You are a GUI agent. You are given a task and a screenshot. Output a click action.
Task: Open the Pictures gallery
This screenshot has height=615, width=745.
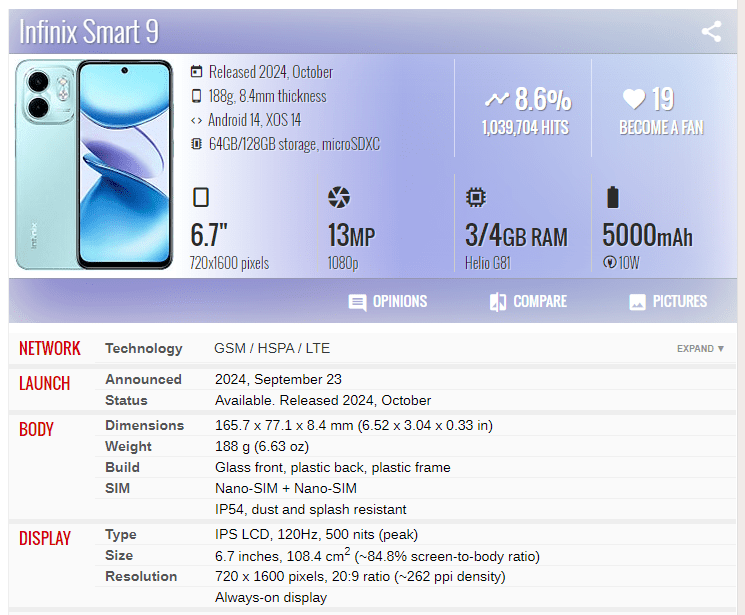coord(668,302)
